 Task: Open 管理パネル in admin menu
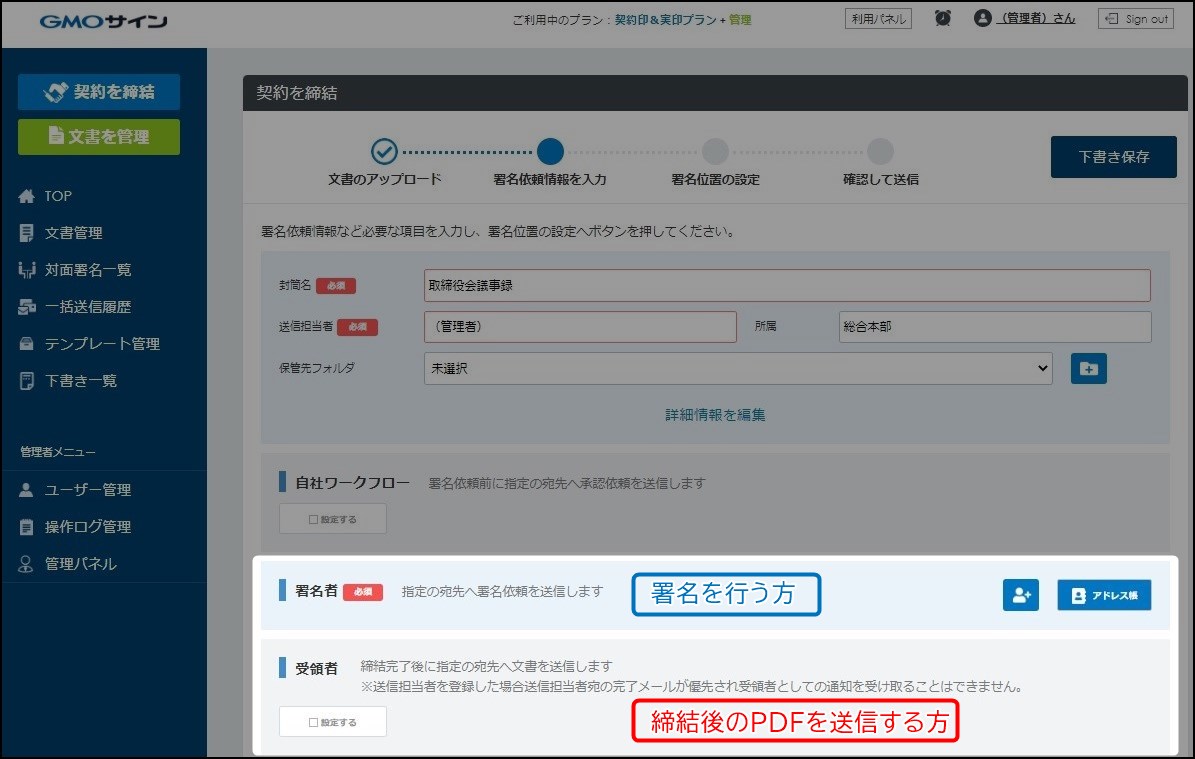pyautogui.click(x=80, y=564)
